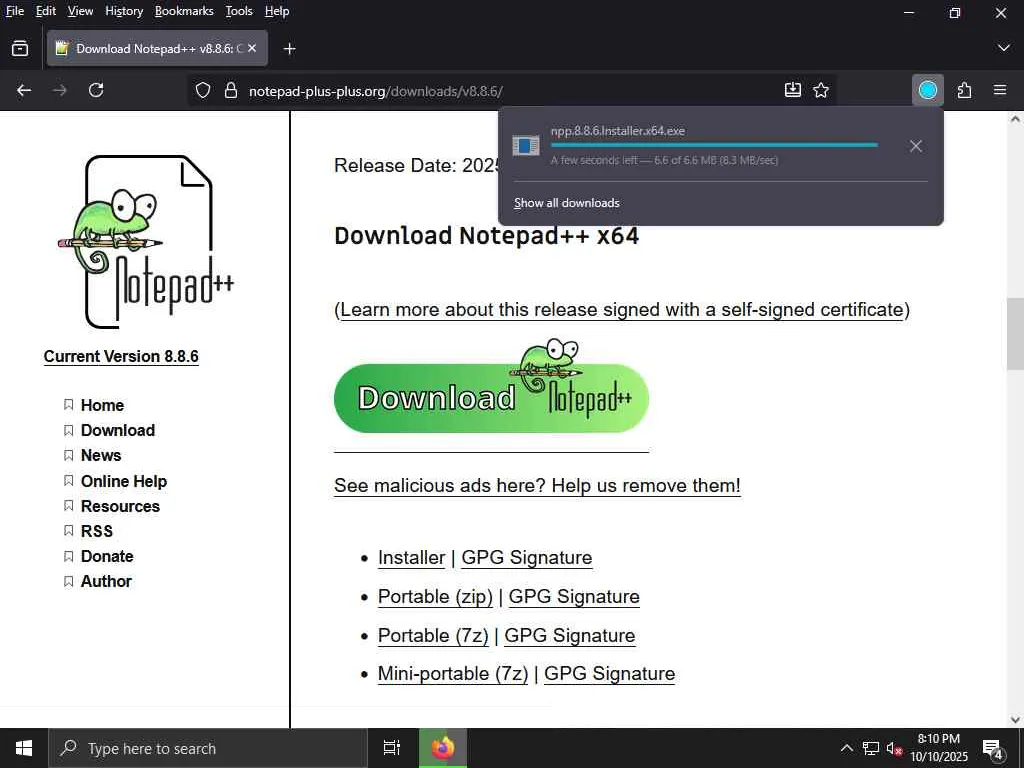Screen dimensions: 1024x768
Task: Go back with the back arrow
Action: pyautogui.click(x=24, y=90)
